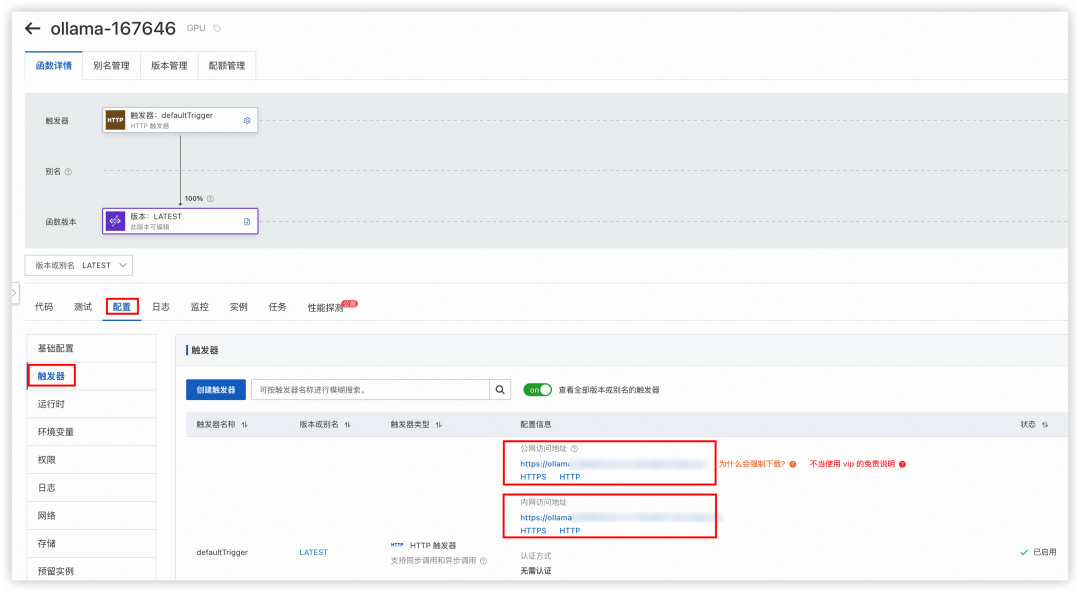Screen dimensions: 1080x592
Task: Switch to 函数详情 tab
Action: click(x=54, y=65)
